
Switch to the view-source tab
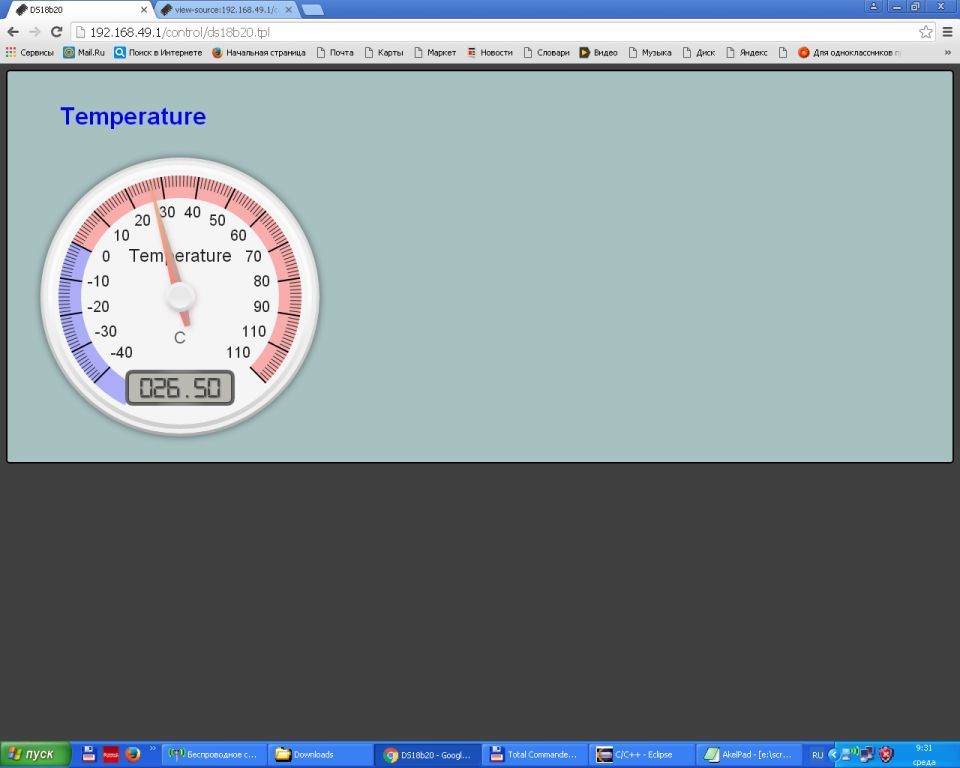[224, 10]
